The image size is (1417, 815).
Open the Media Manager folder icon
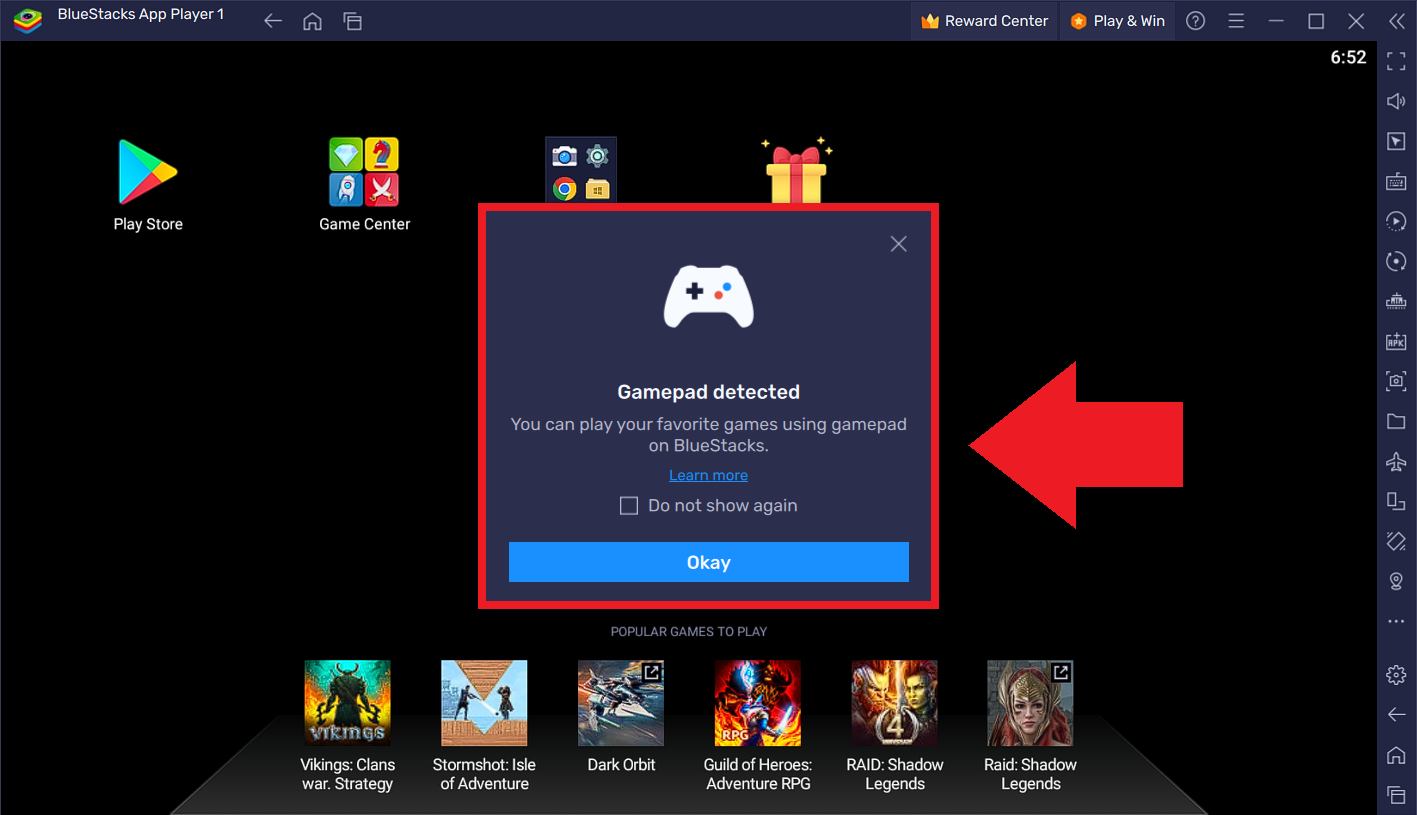(1395, 421)
